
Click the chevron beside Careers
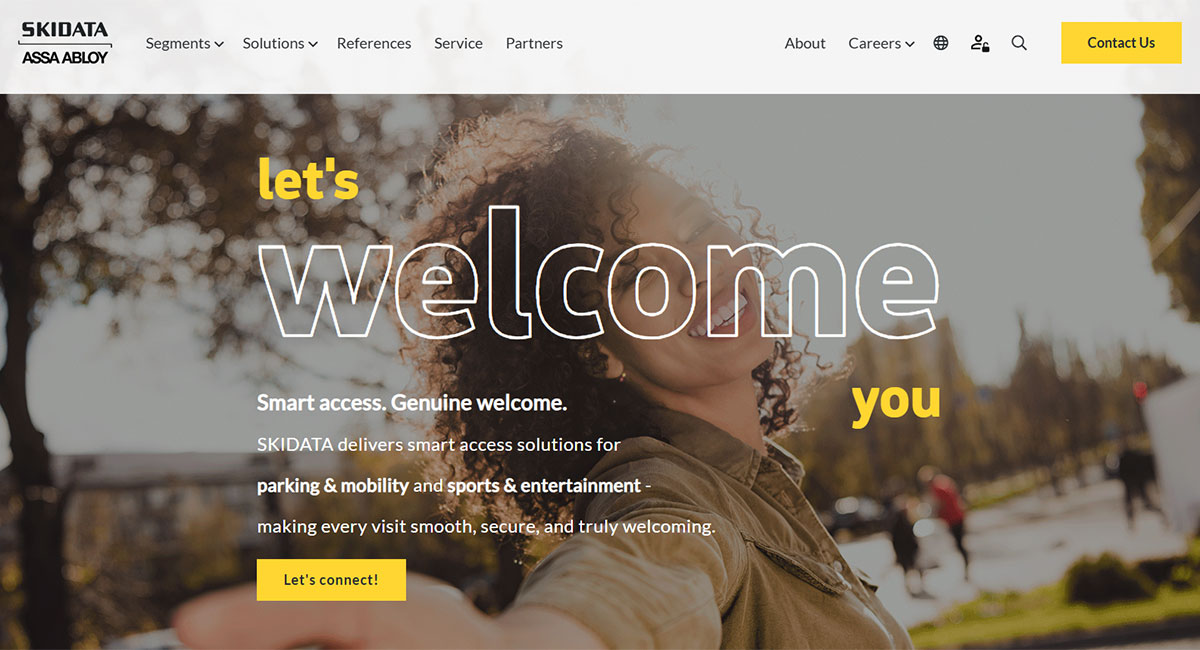tap(910, 44)
